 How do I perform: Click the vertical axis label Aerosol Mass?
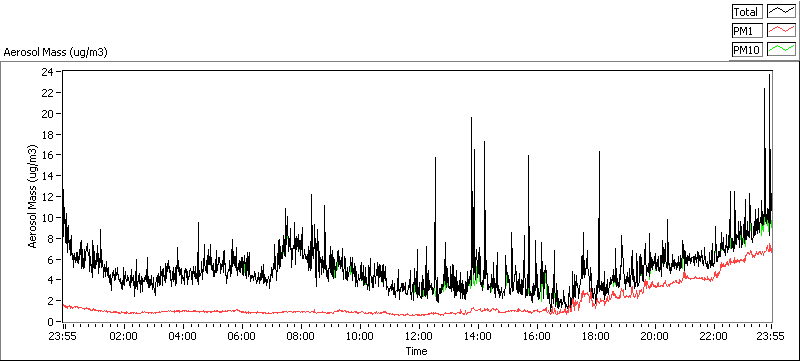pyautogui.click(x=33, y=196)
